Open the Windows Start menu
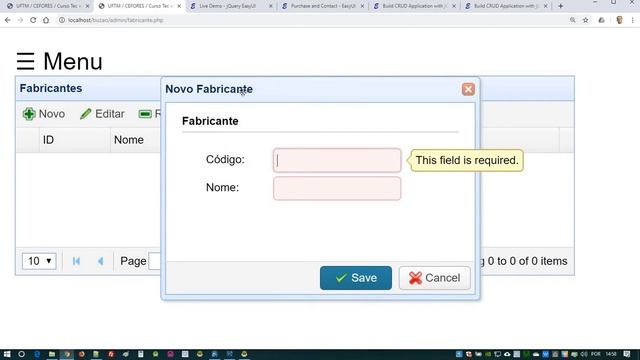The image size is (640, 360). (7, 354)
